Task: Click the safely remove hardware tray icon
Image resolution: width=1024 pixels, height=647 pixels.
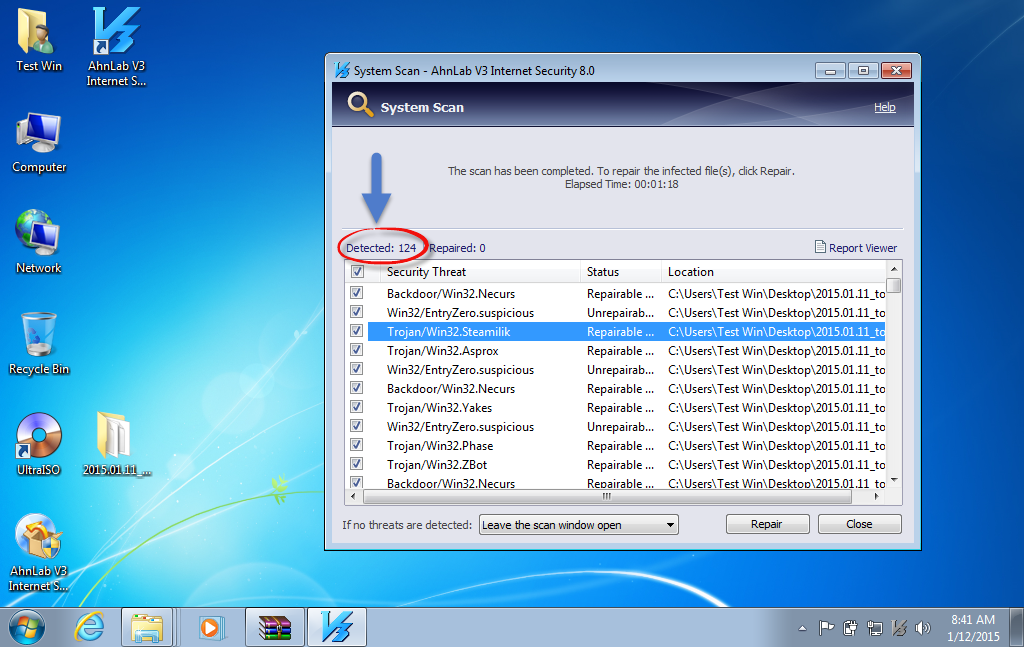Action: point(850,628)
